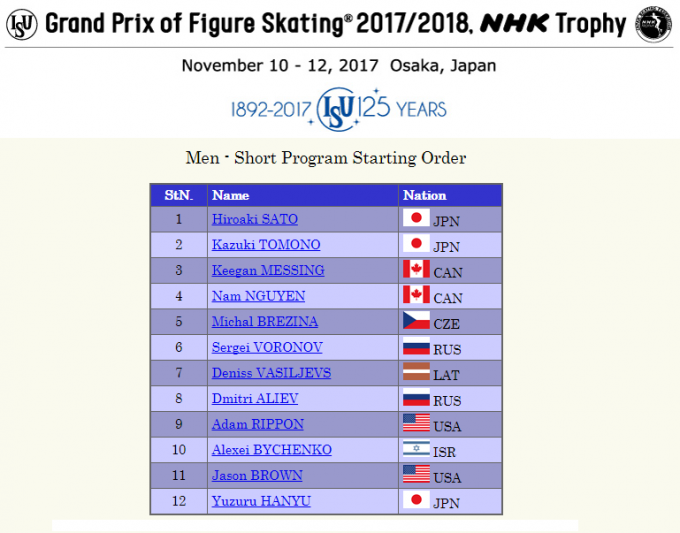Click the ISU logo at top left
Viewport: 680px width, 533px height.
pos(22,23)
